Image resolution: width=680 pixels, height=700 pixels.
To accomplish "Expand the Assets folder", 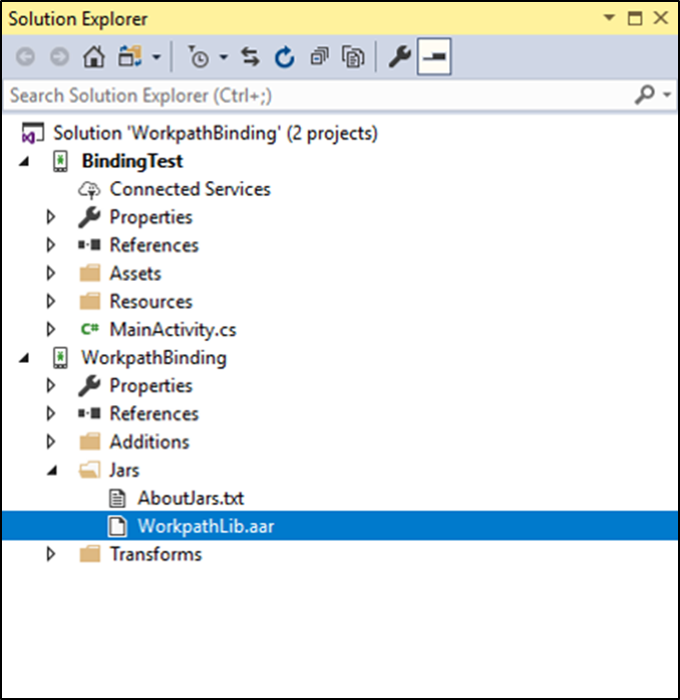I will pyautogui.click(x=51, y=273).
